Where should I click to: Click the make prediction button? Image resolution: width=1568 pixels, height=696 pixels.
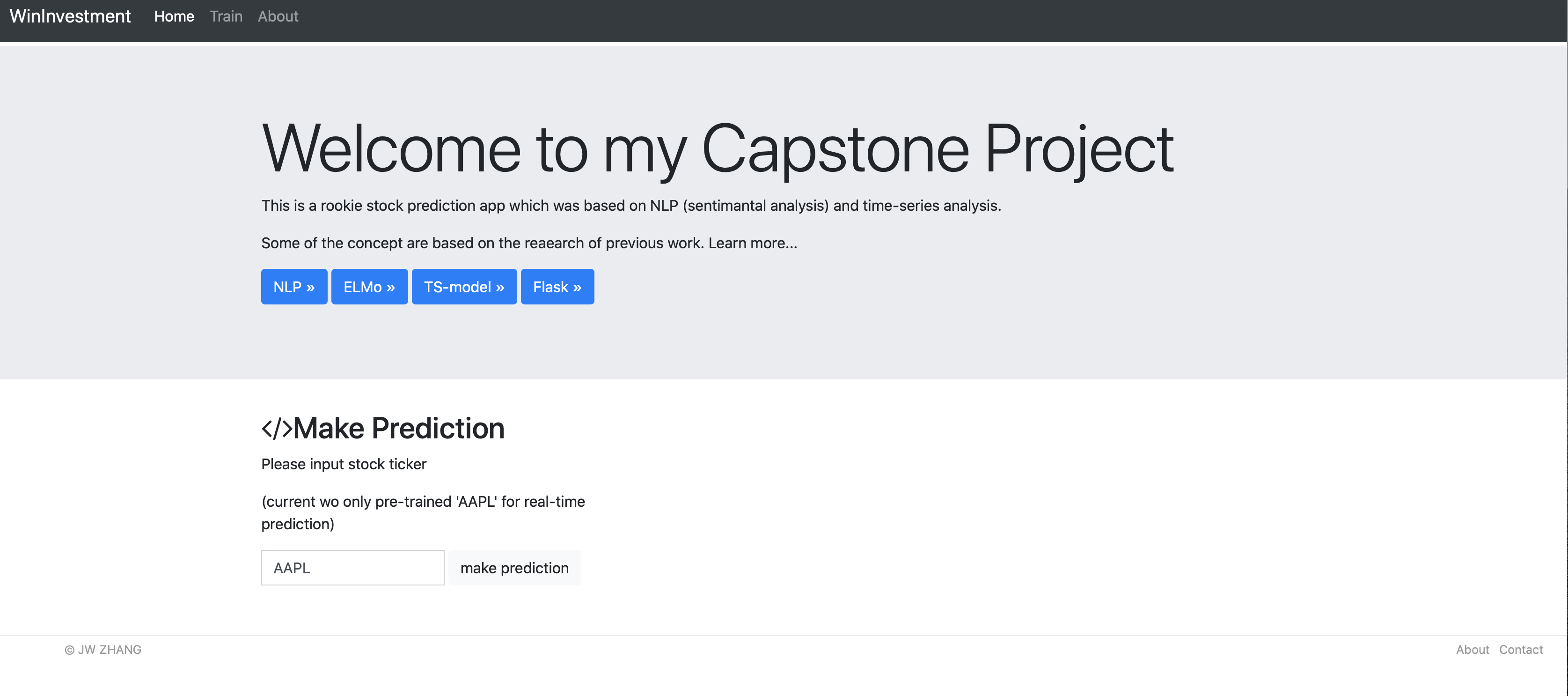tap(514, 568)
